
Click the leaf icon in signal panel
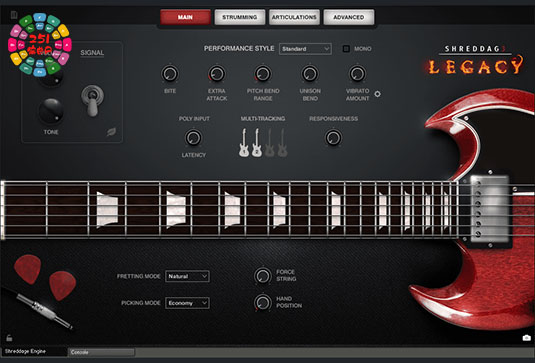pyautogui.click(x=111, y=132)
